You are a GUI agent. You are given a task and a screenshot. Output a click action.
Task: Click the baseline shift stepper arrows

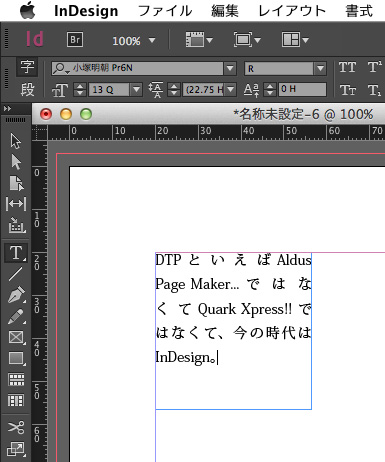pyautogui.click(x=270, y=90)
